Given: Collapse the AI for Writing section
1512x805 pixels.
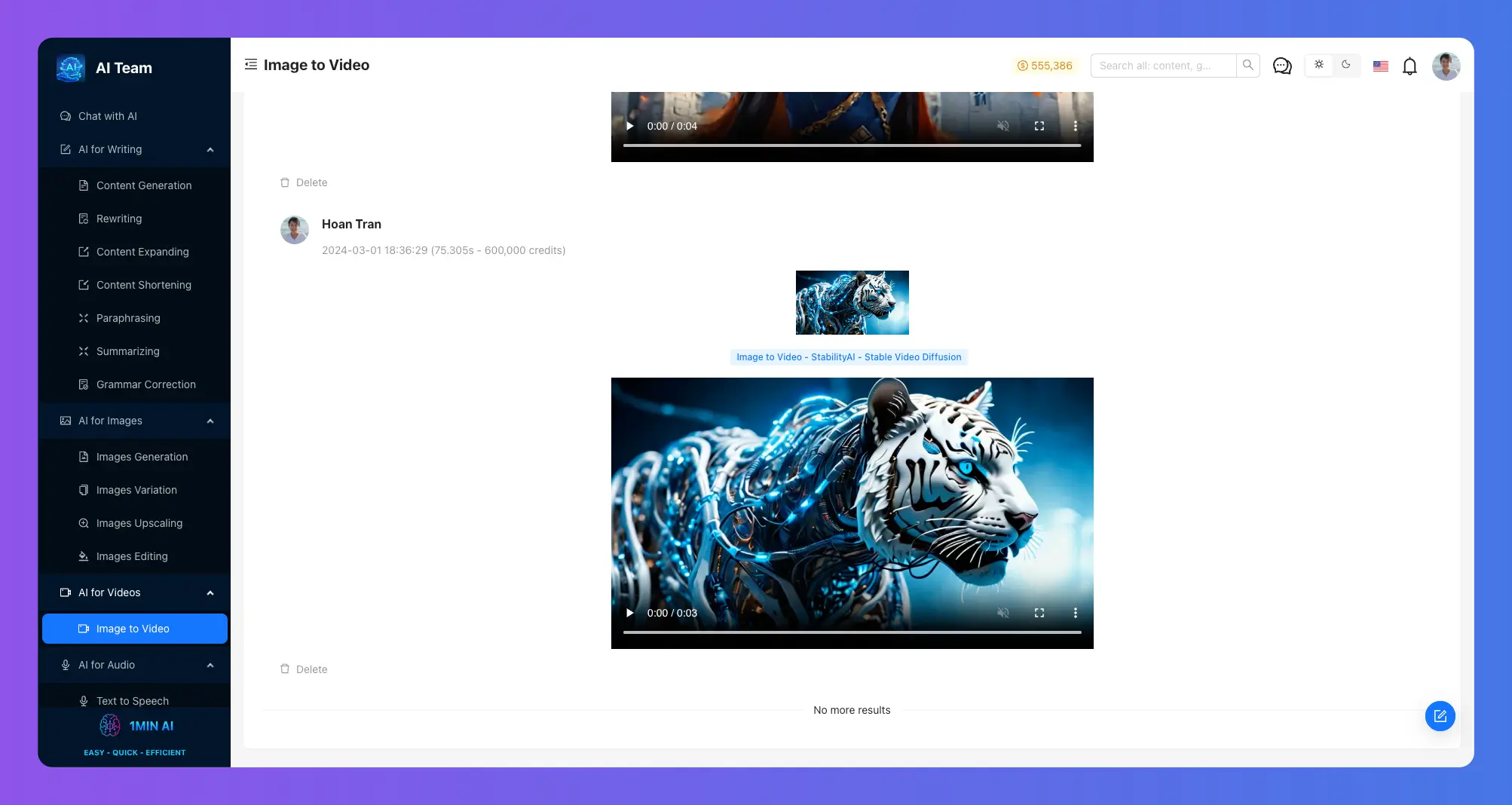Looking at the screenshot, I should click(x=210, y=149).
